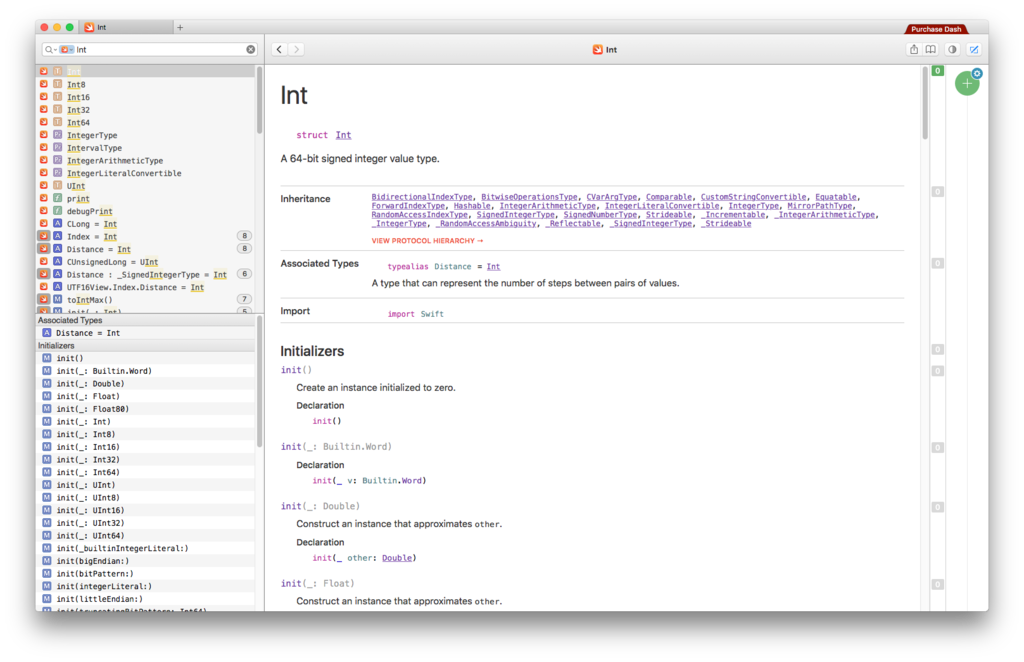Open the magnifier search options dropdown
Image resolution: width=1024 pixels, height=662 pixels.
coord(50,50)
